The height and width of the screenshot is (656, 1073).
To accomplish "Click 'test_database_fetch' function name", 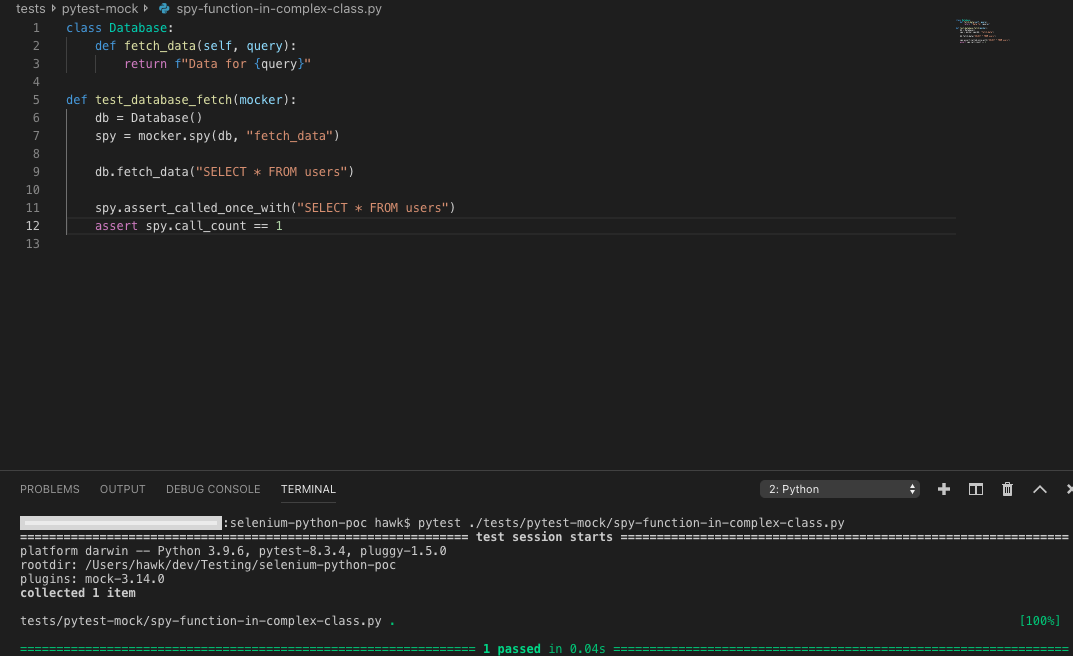I will (164, 100).
